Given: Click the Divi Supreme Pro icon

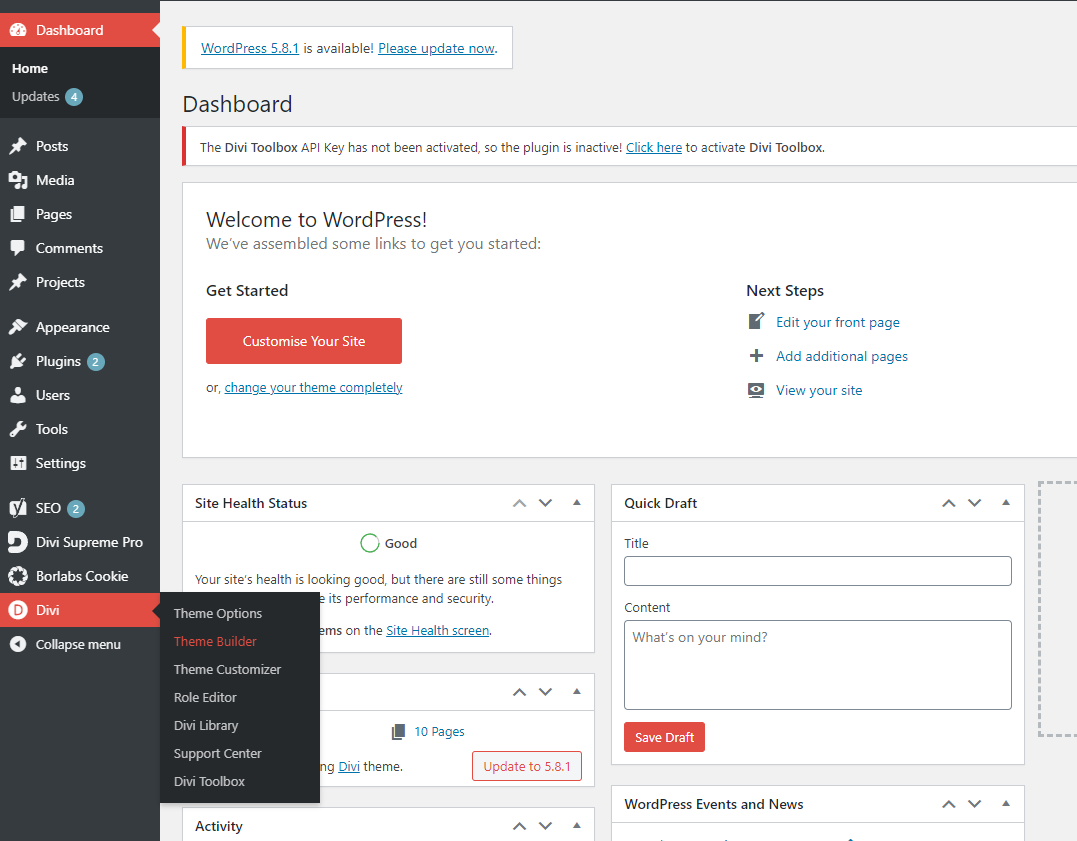Looking at the screenshot, I should pos(18,542).
